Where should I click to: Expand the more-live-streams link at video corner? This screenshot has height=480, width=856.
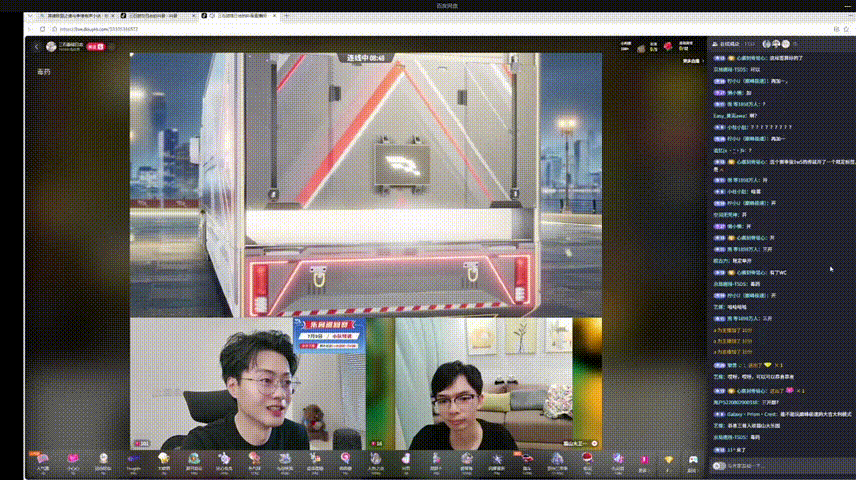(692, 61)
